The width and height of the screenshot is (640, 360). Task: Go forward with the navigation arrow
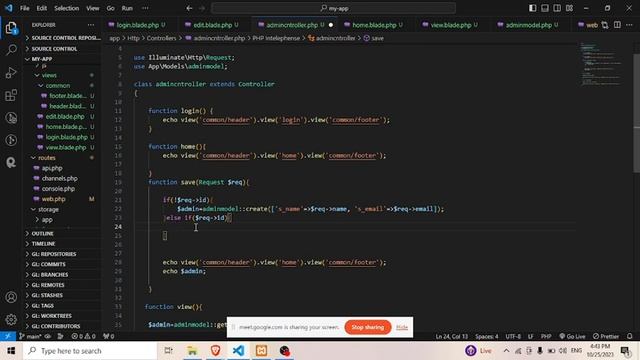(202, 8)
